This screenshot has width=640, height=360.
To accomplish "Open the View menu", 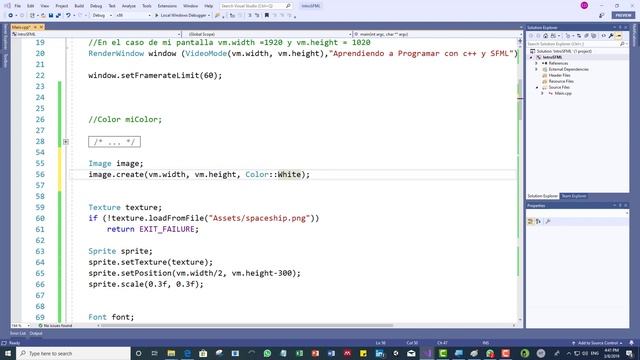I will (x=45, y=6).
